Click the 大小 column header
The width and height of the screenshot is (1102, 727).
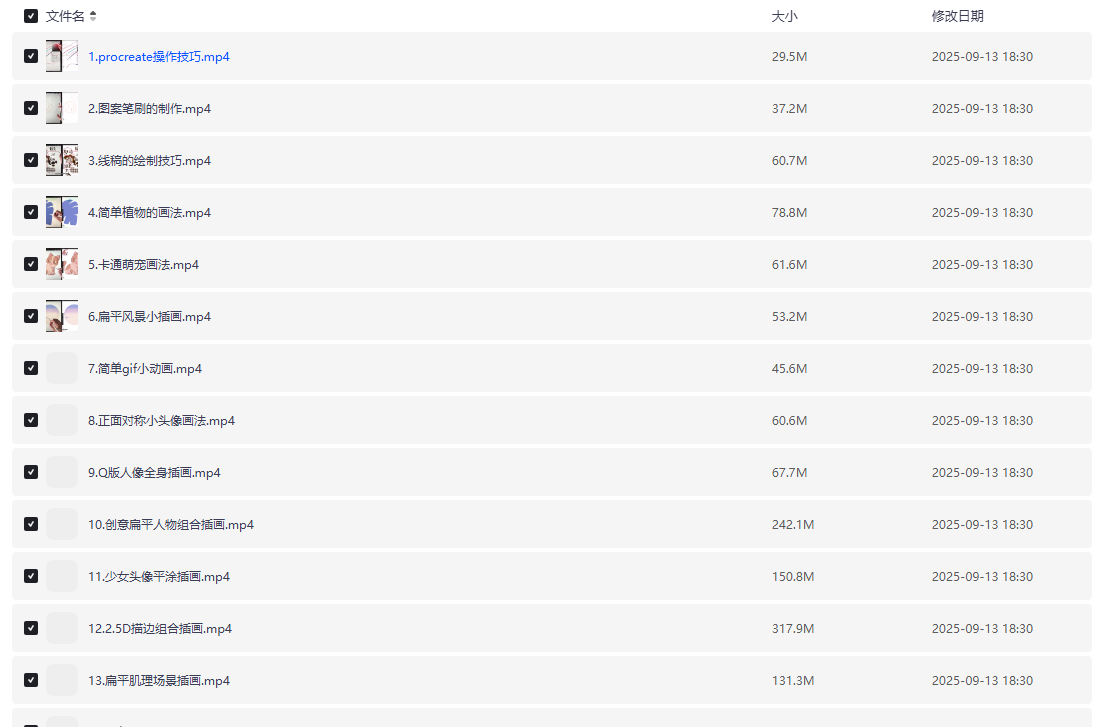click(x=785, y=16)
